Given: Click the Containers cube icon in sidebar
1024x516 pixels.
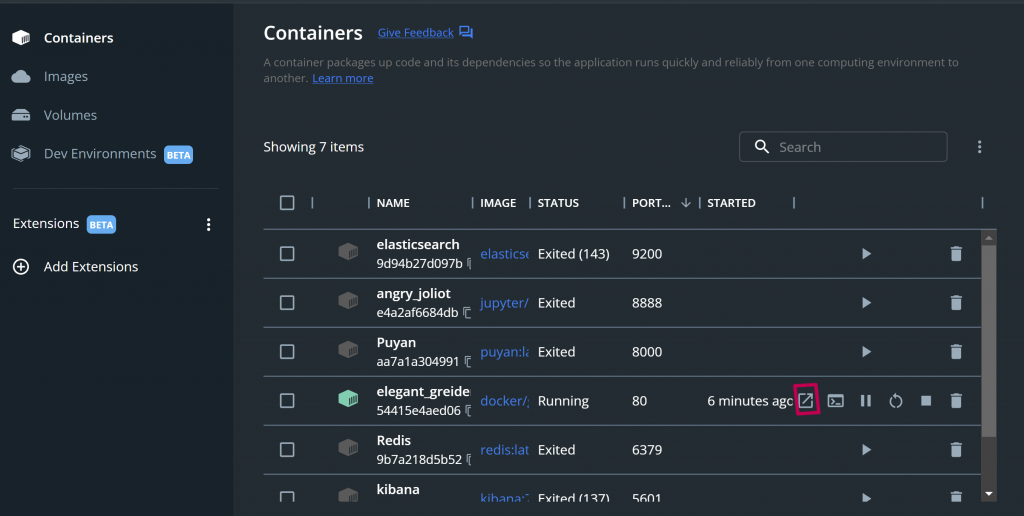Looking at the screenshot, I should (21, 38).
